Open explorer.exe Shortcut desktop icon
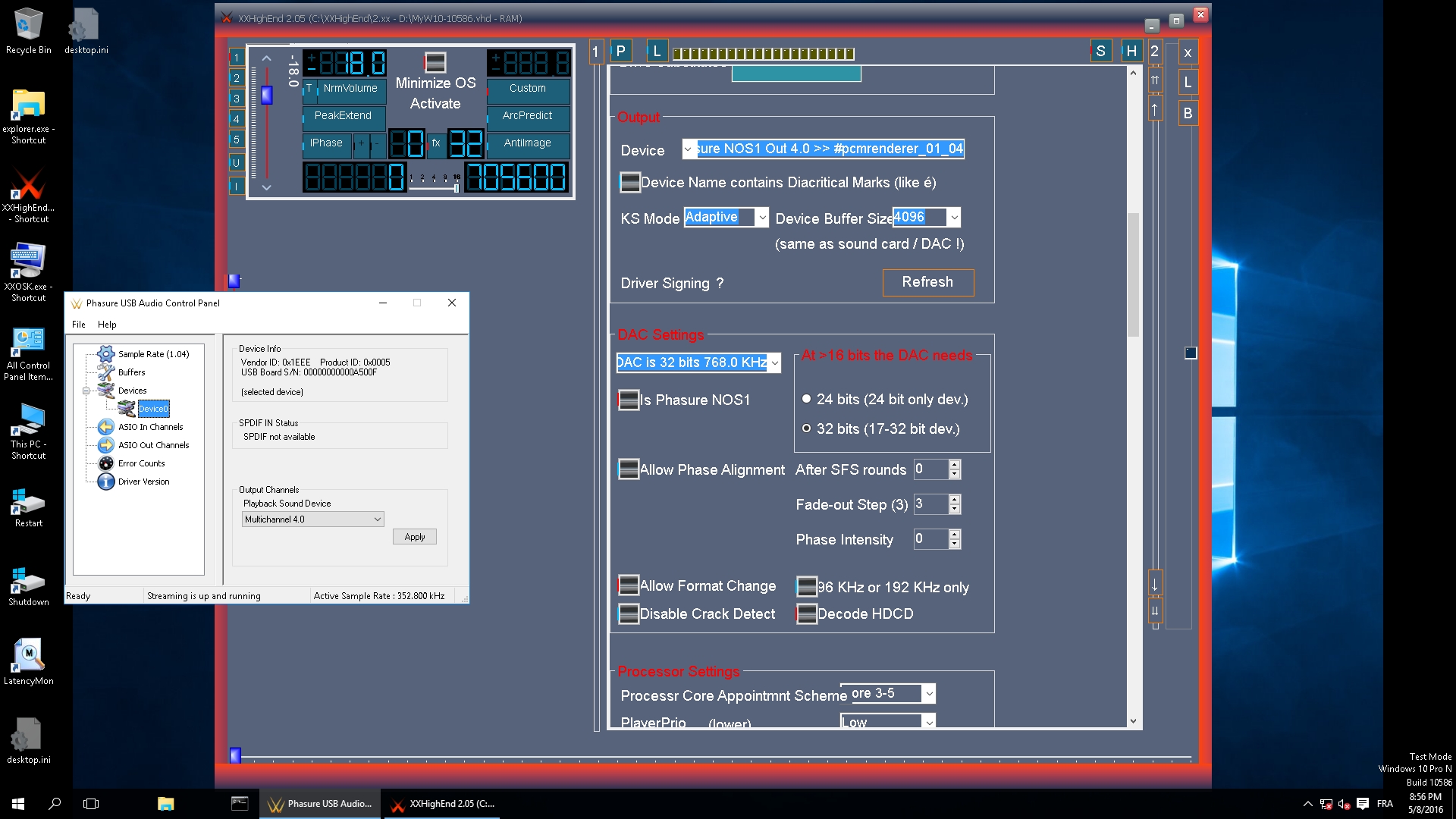The height and width of the screenshot is (819, 1456). [x=28, y=116]
